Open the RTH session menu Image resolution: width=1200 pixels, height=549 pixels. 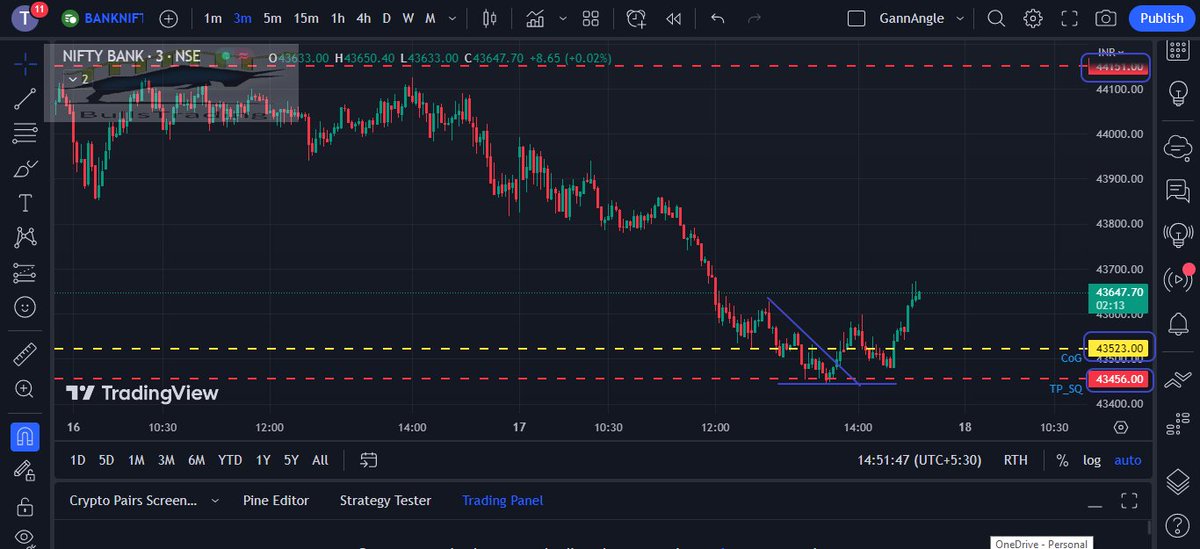[1016, 460]
